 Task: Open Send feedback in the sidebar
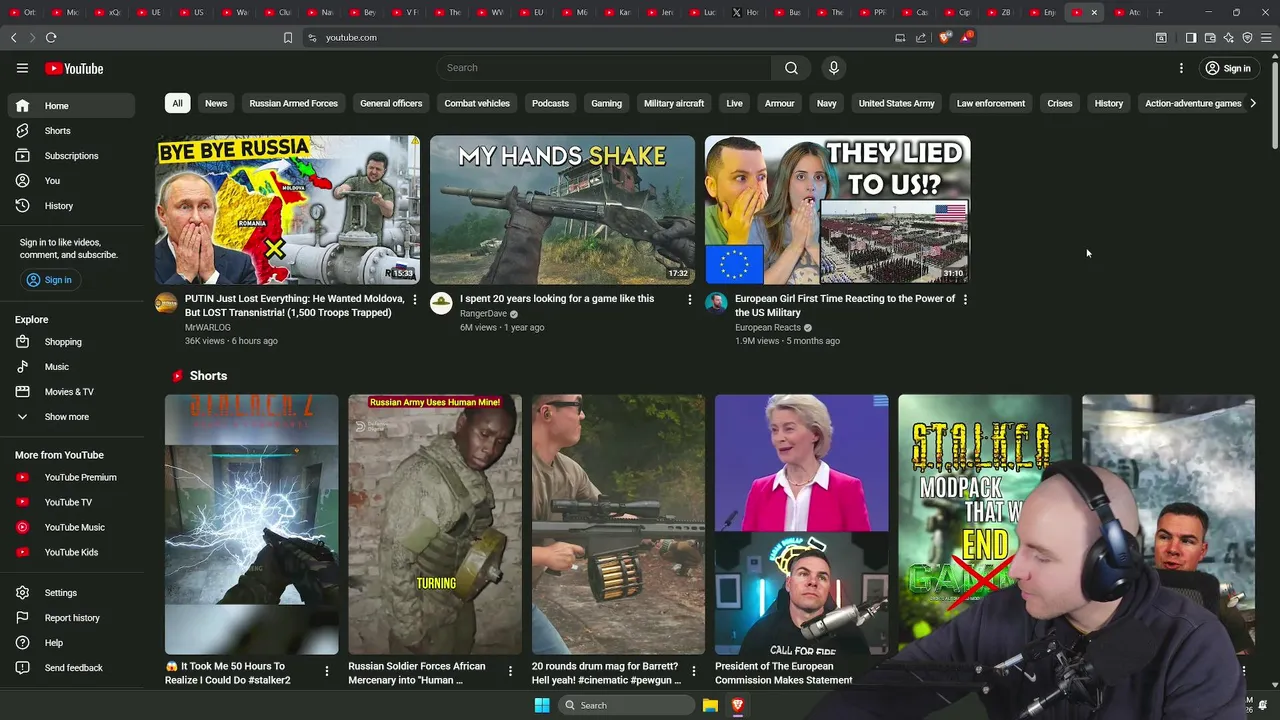(71, 668)
